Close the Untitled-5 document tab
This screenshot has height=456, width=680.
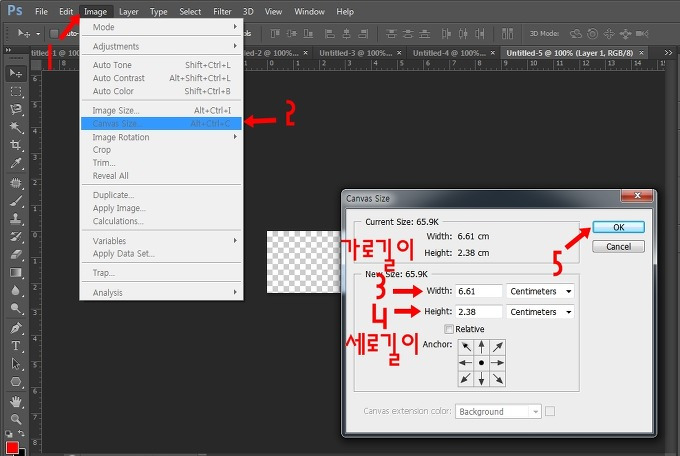click(x=641, y=53)
